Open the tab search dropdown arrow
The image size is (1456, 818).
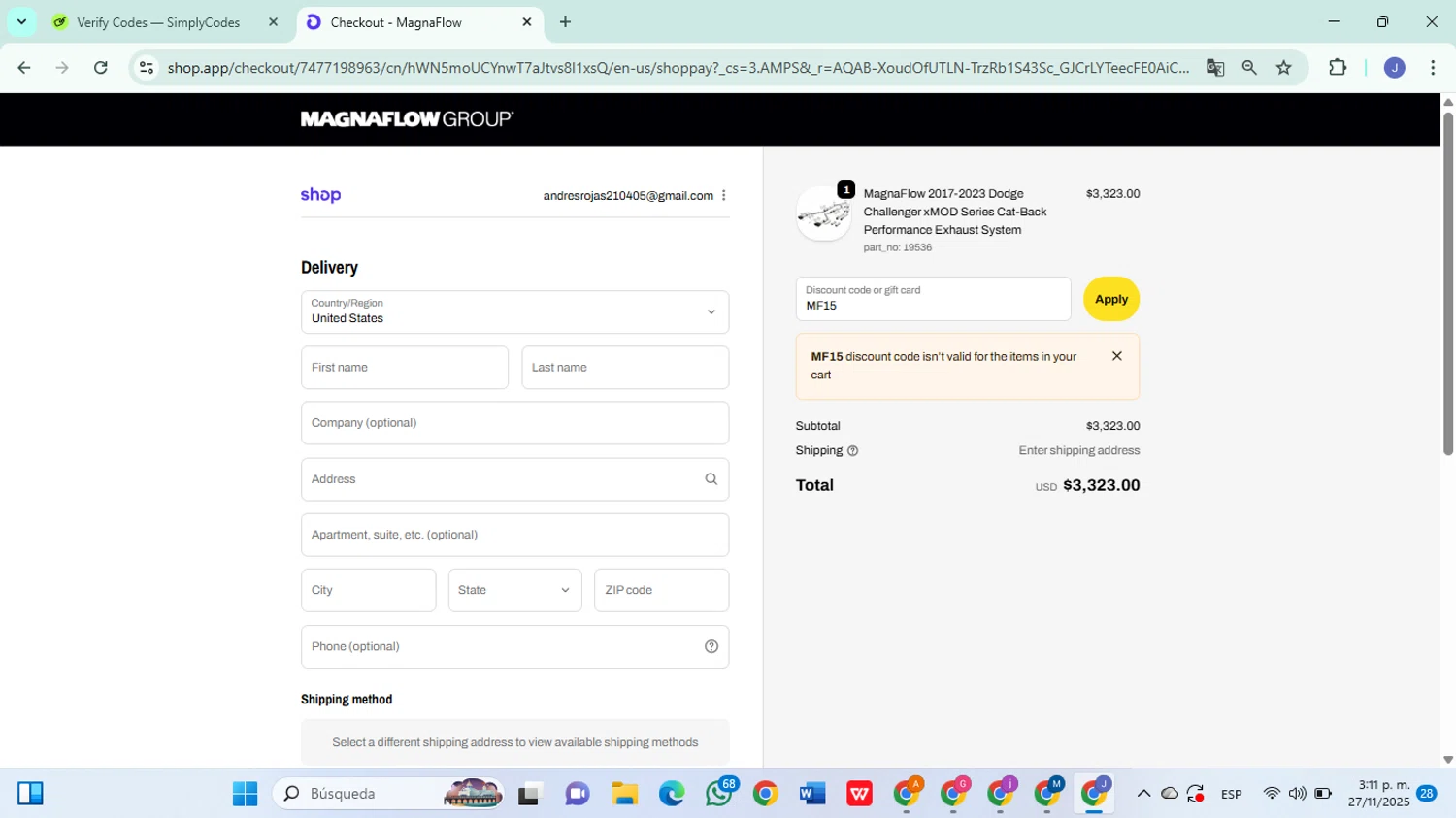[x=21, y=21]
